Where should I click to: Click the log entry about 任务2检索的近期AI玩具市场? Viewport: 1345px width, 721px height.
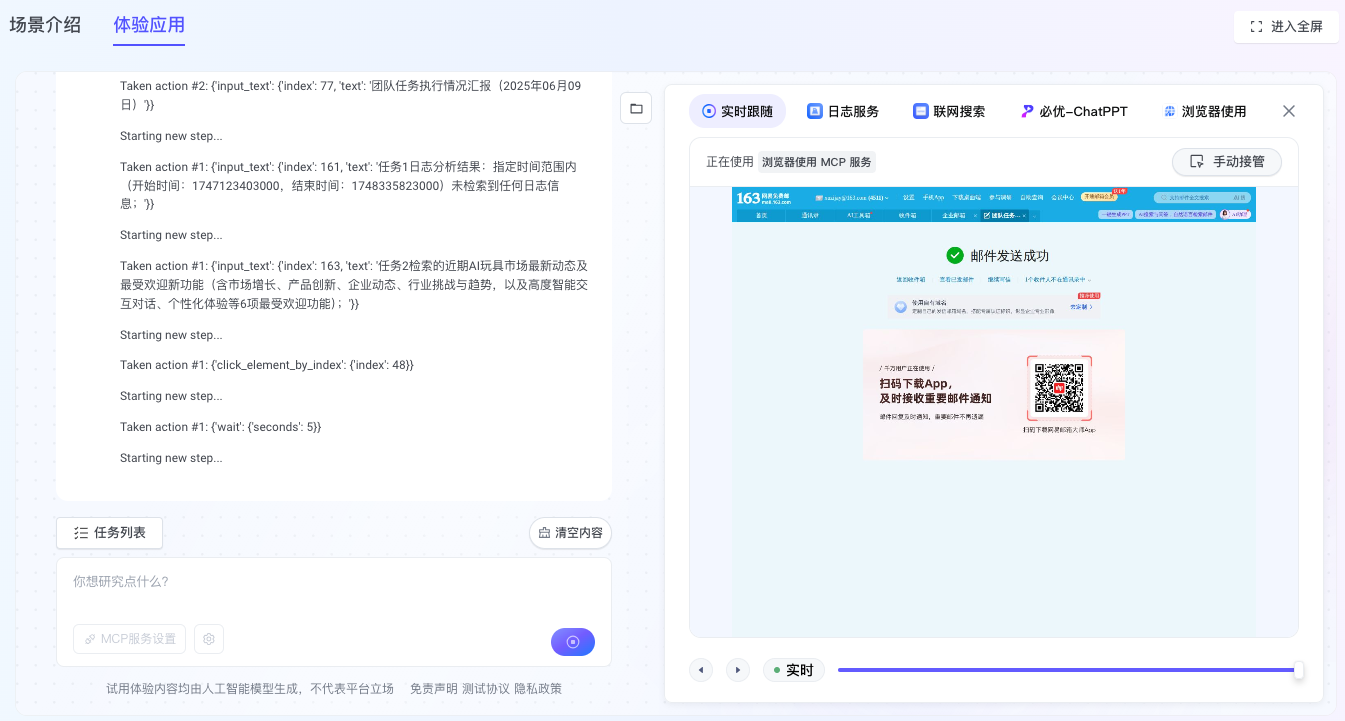(354, 284)
